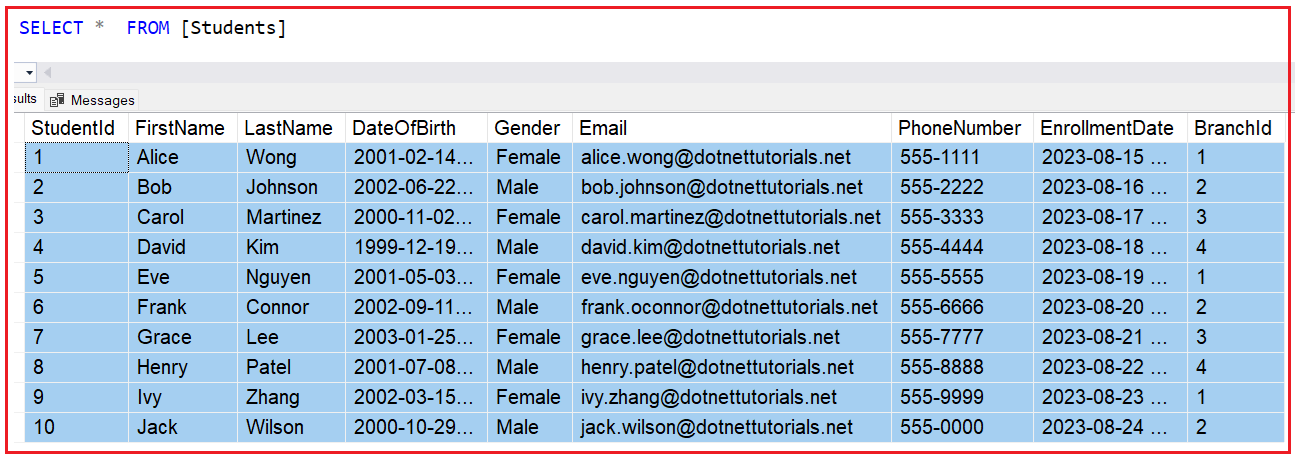
Task: Click phone number 555-6666
Action: [x=962, y=307]
